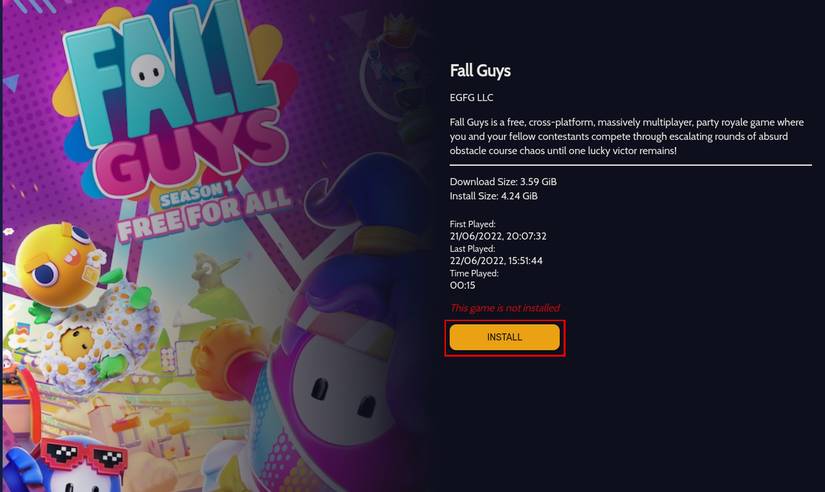Click the Time Played value 00:15
This screenshot has width=825, height=492.
pos(462,285)
